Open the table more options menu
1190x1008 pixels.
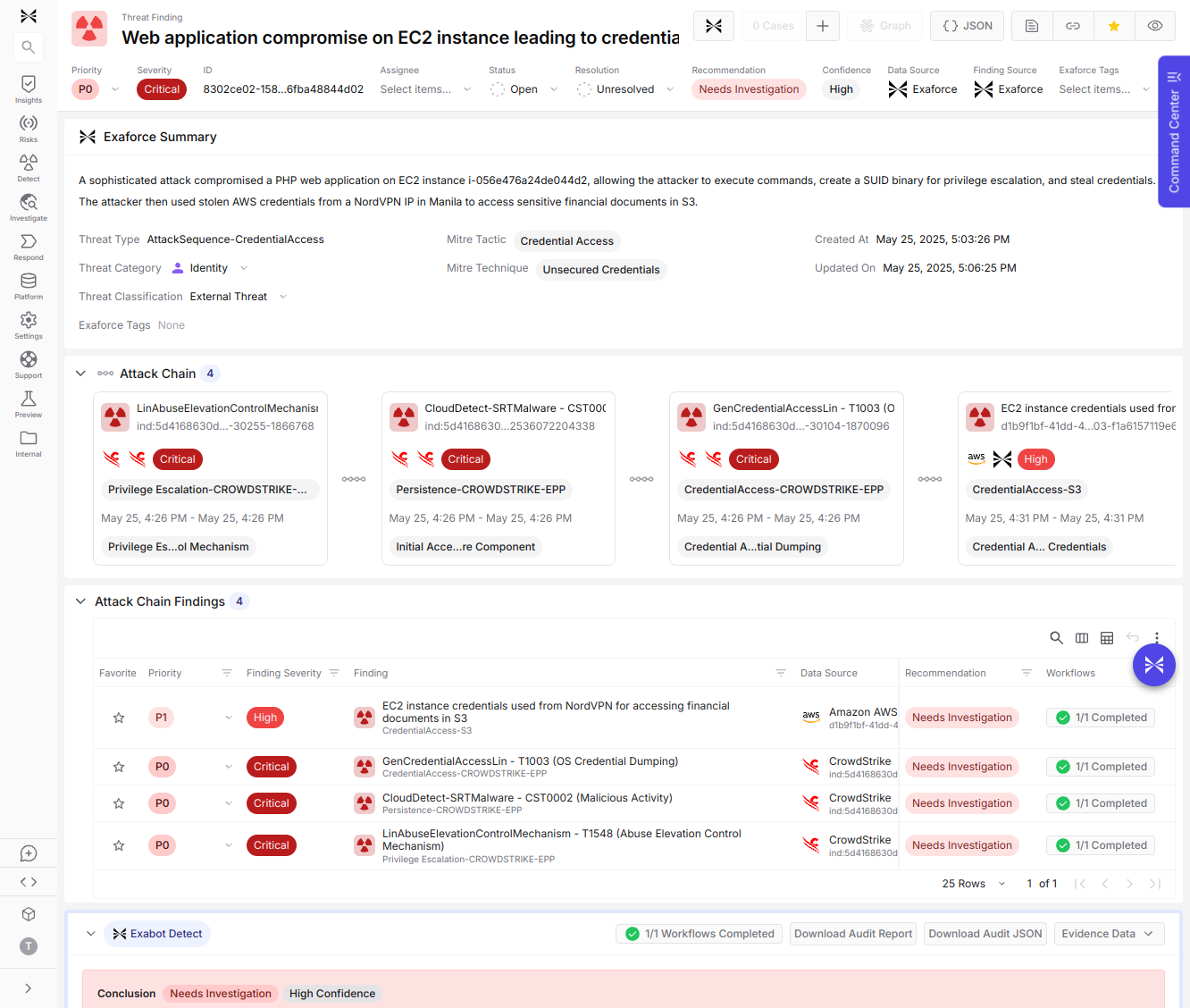[x=1157, y=637]
